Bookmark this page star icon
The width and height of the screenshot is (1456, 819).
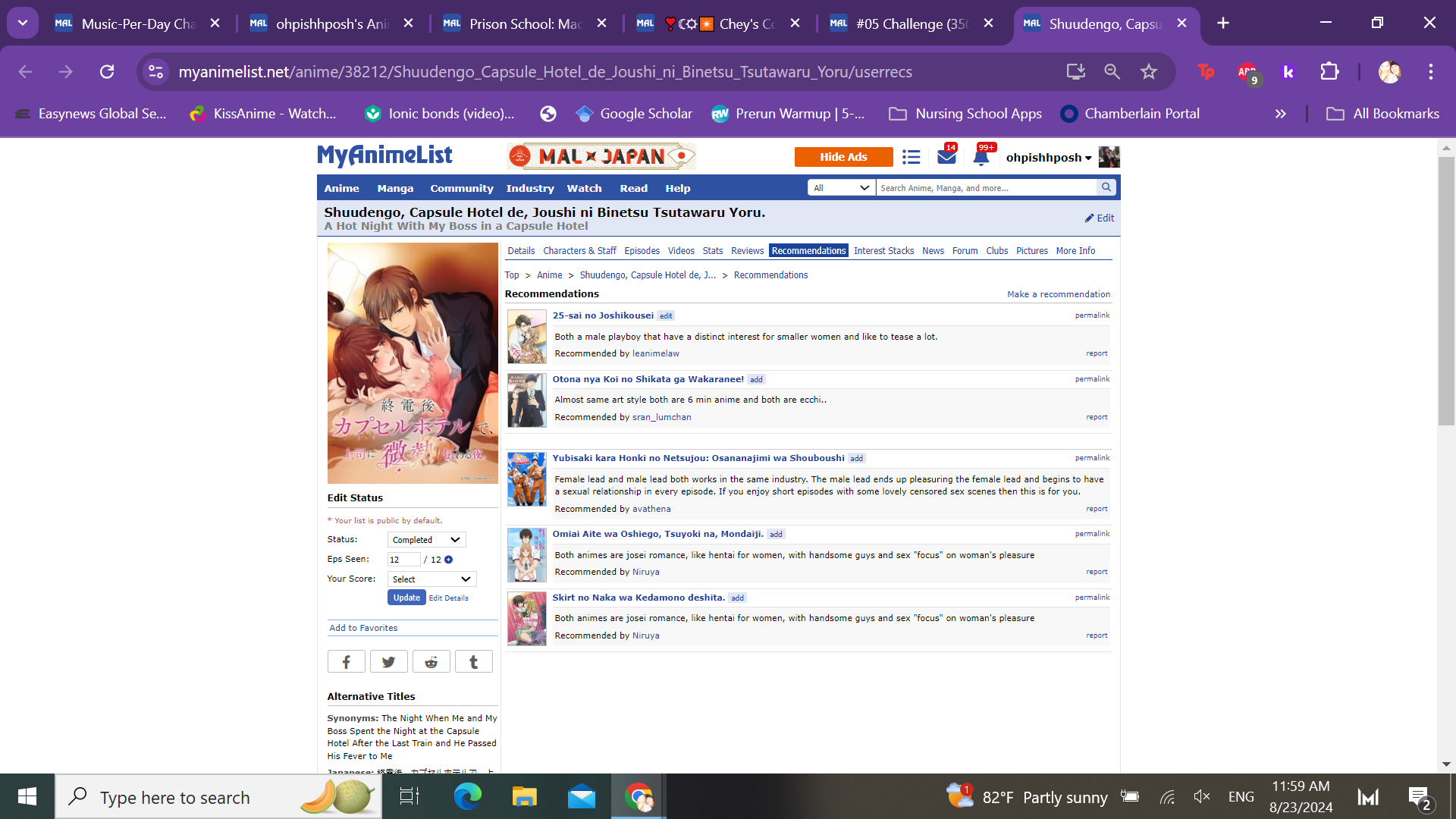tap(1149, 71)
